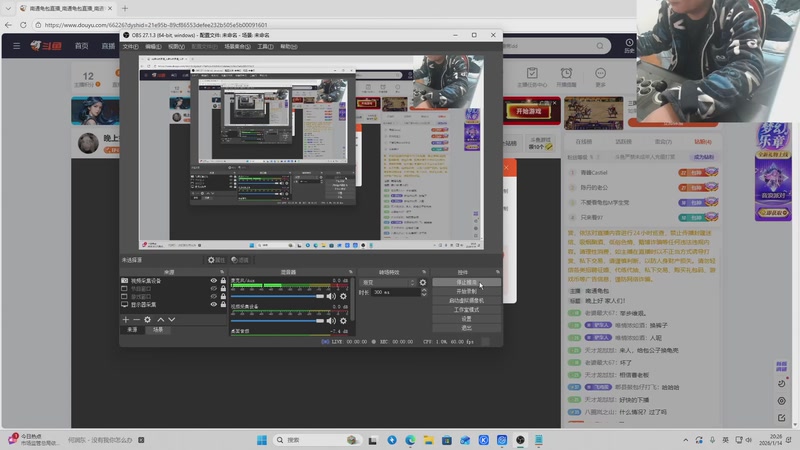This screenshot has width=800, height=450.
Task: Hide the 视频采集设备 source via eye icon
Action: pos(214,281)
